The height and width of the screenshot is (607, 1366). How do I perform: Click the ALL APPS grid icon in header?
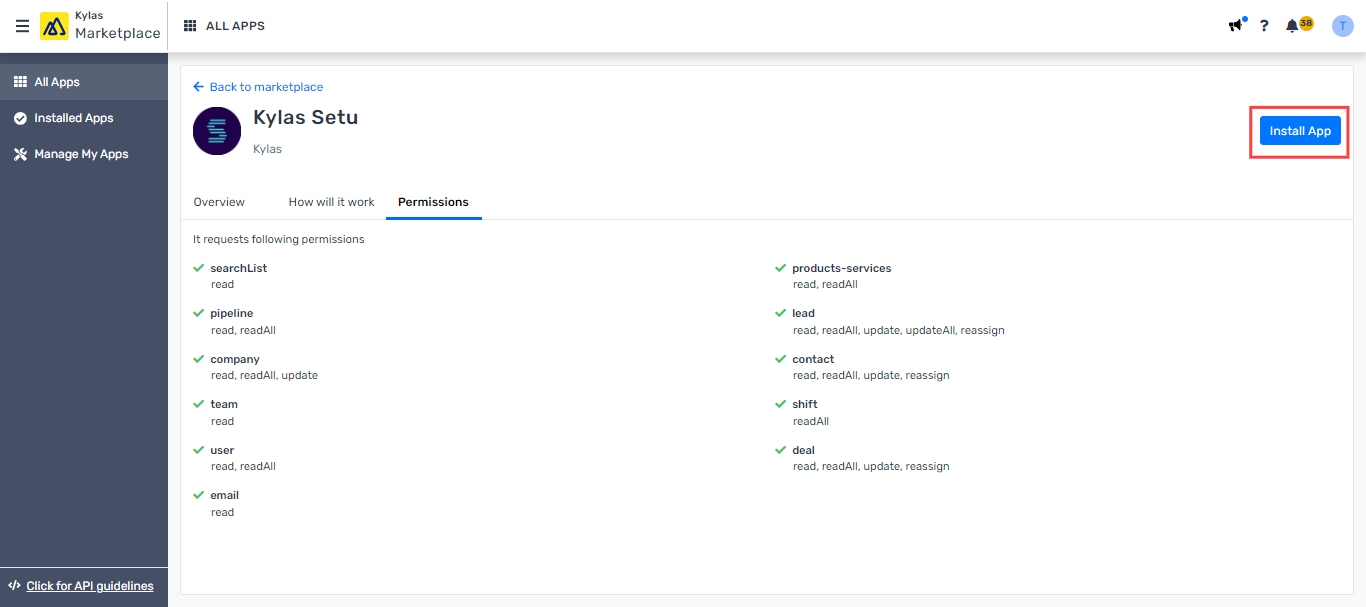[190, 26]
